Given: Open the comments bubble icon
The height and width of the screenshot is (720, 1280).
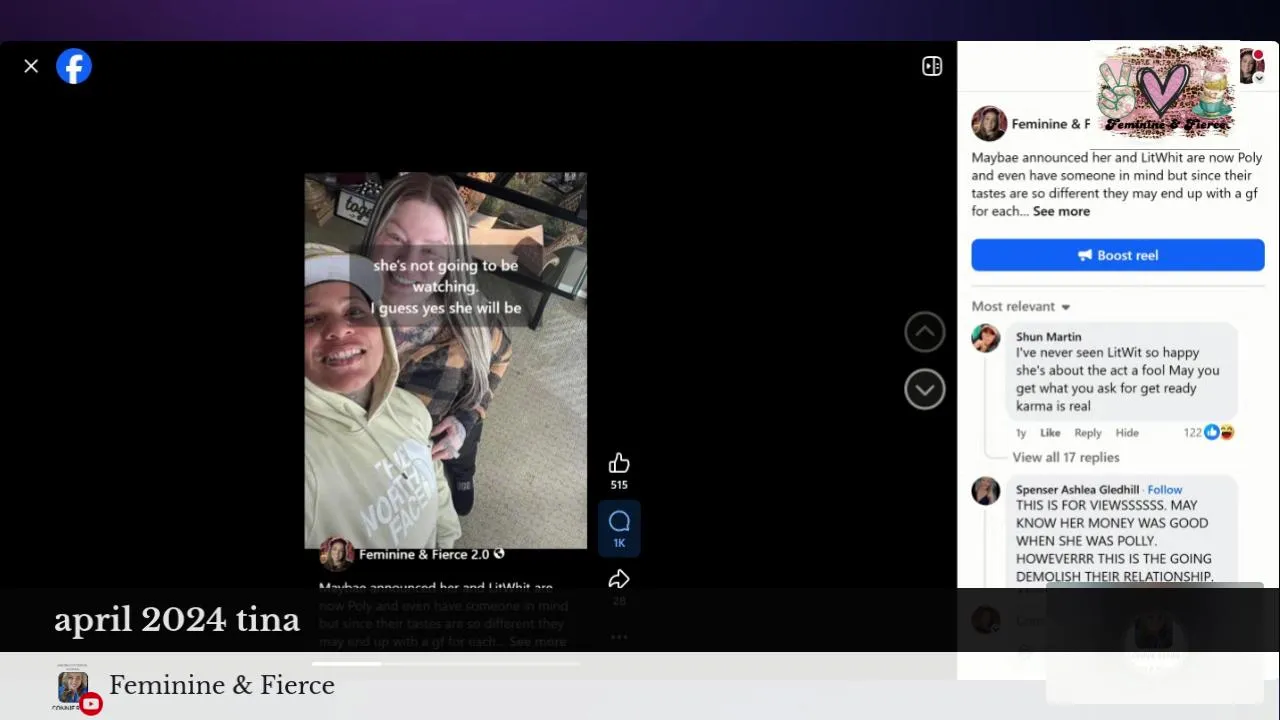Looking at the screenshot, I should [x=619, y=521].
